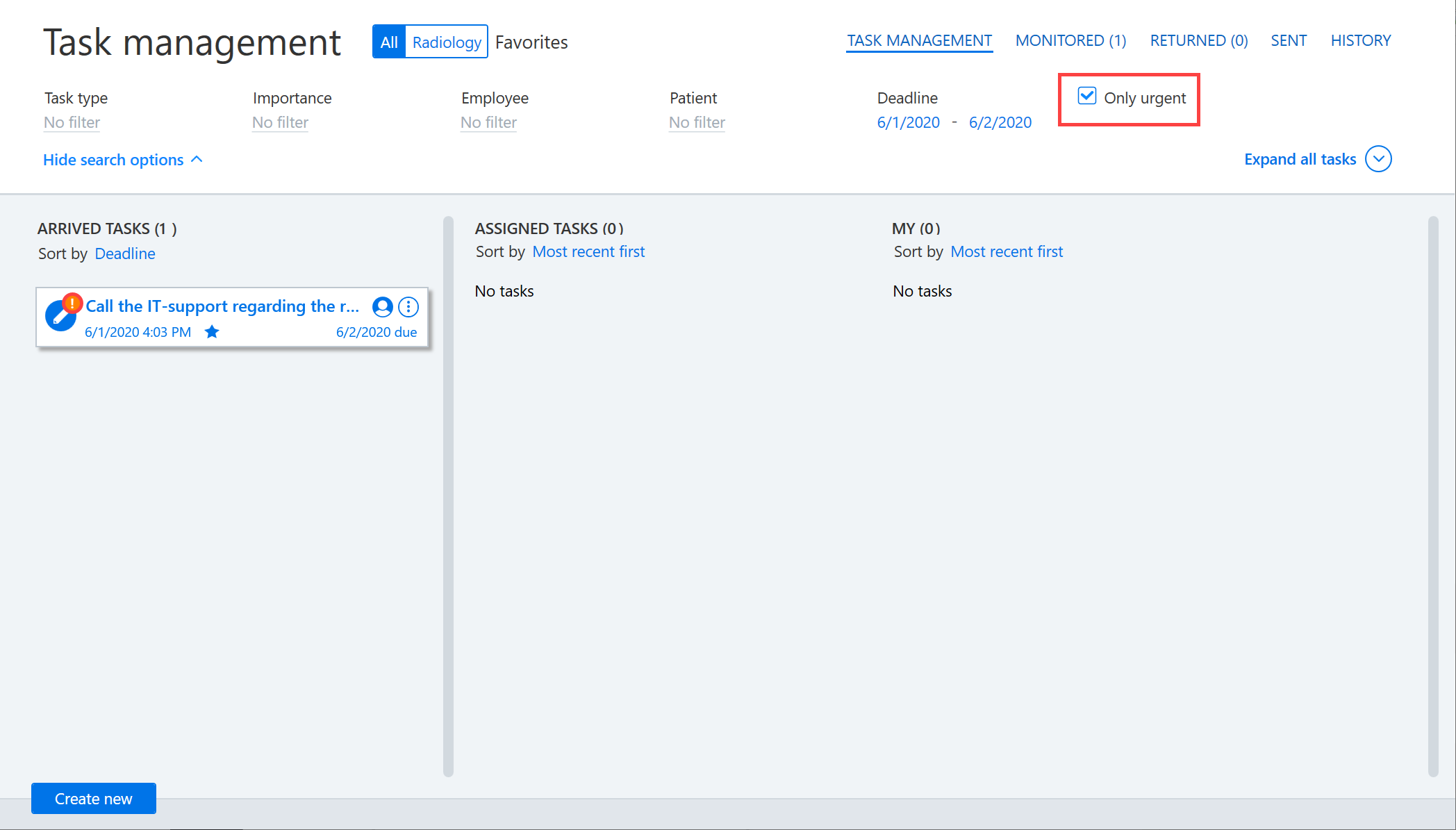Viewport: 1456px width, 830px height.
Task: Click the Arrived tasks column scrollbar
Action: (448, 497)
